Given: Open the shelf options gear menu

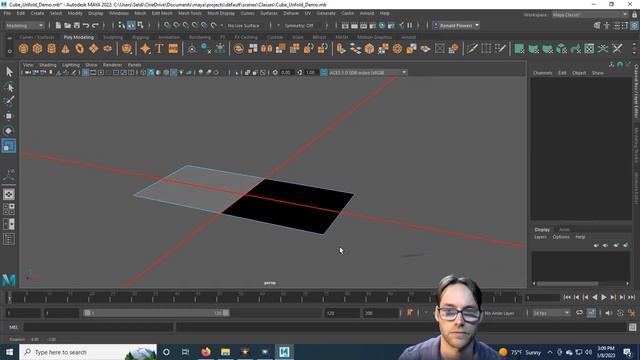Looking at the screenshot, I should point(9,51).
